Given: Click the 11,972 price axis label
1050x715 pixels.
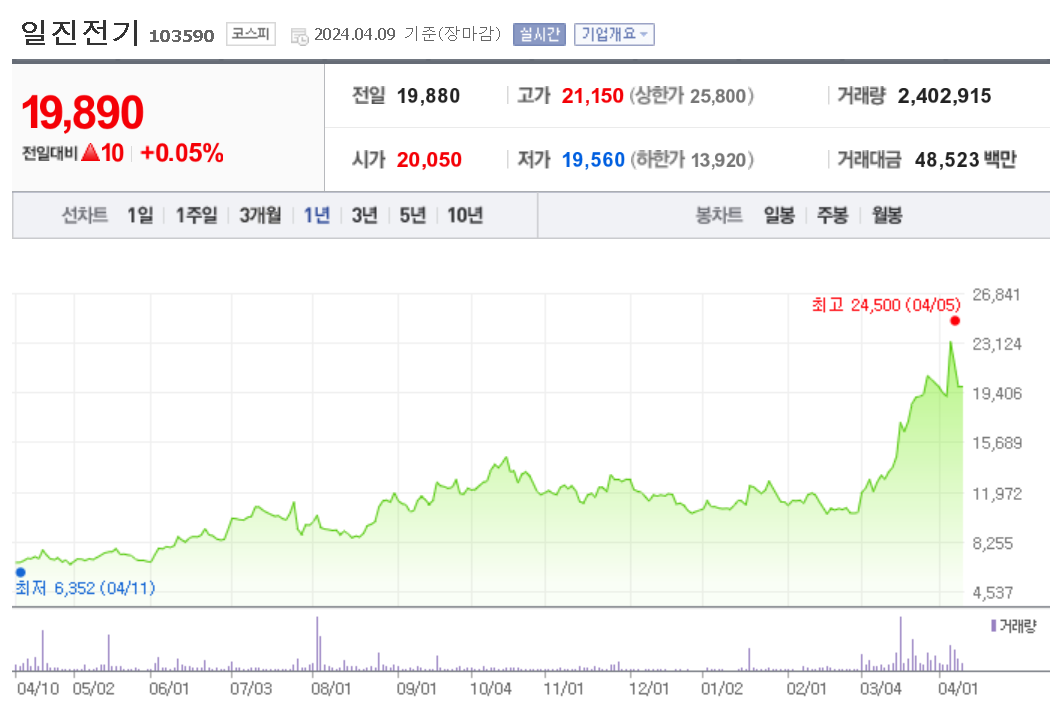Looking at the screenshot, I should tap(997, 494).
